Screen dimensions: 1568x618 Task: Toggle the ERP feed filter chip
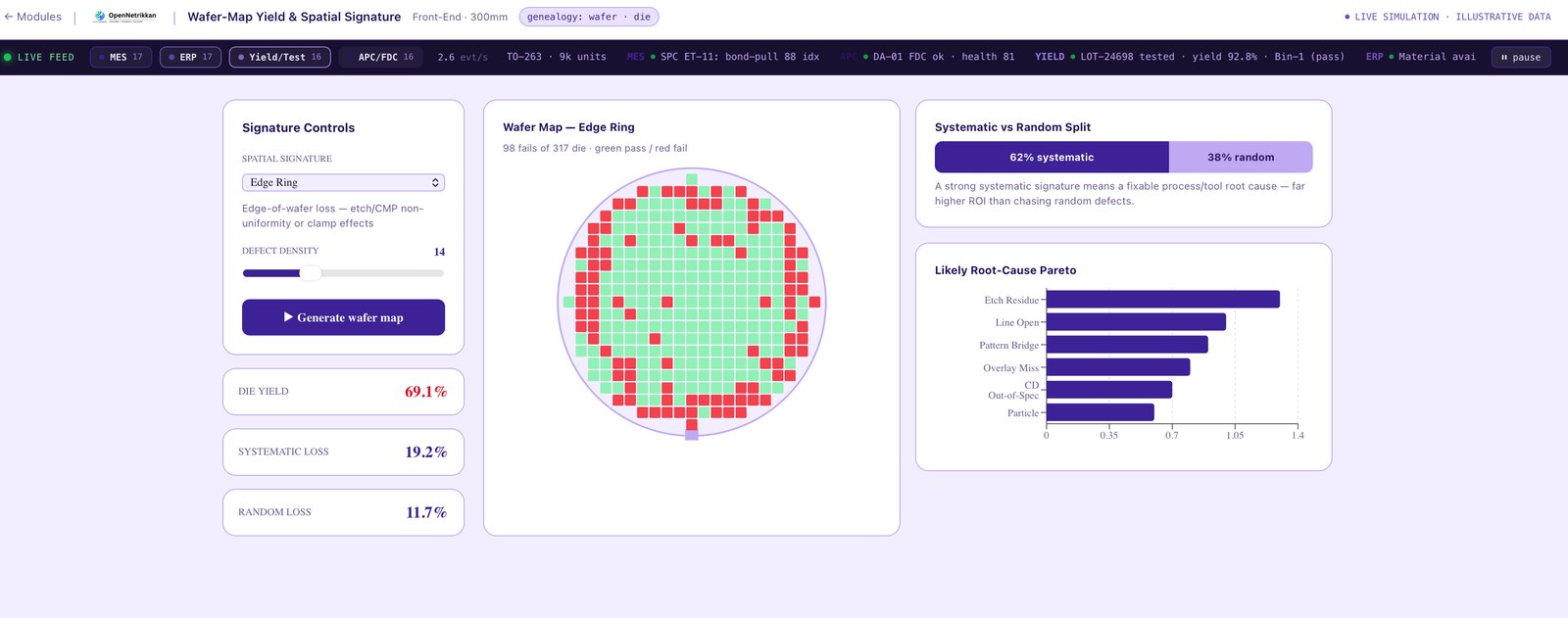[190, 57]
